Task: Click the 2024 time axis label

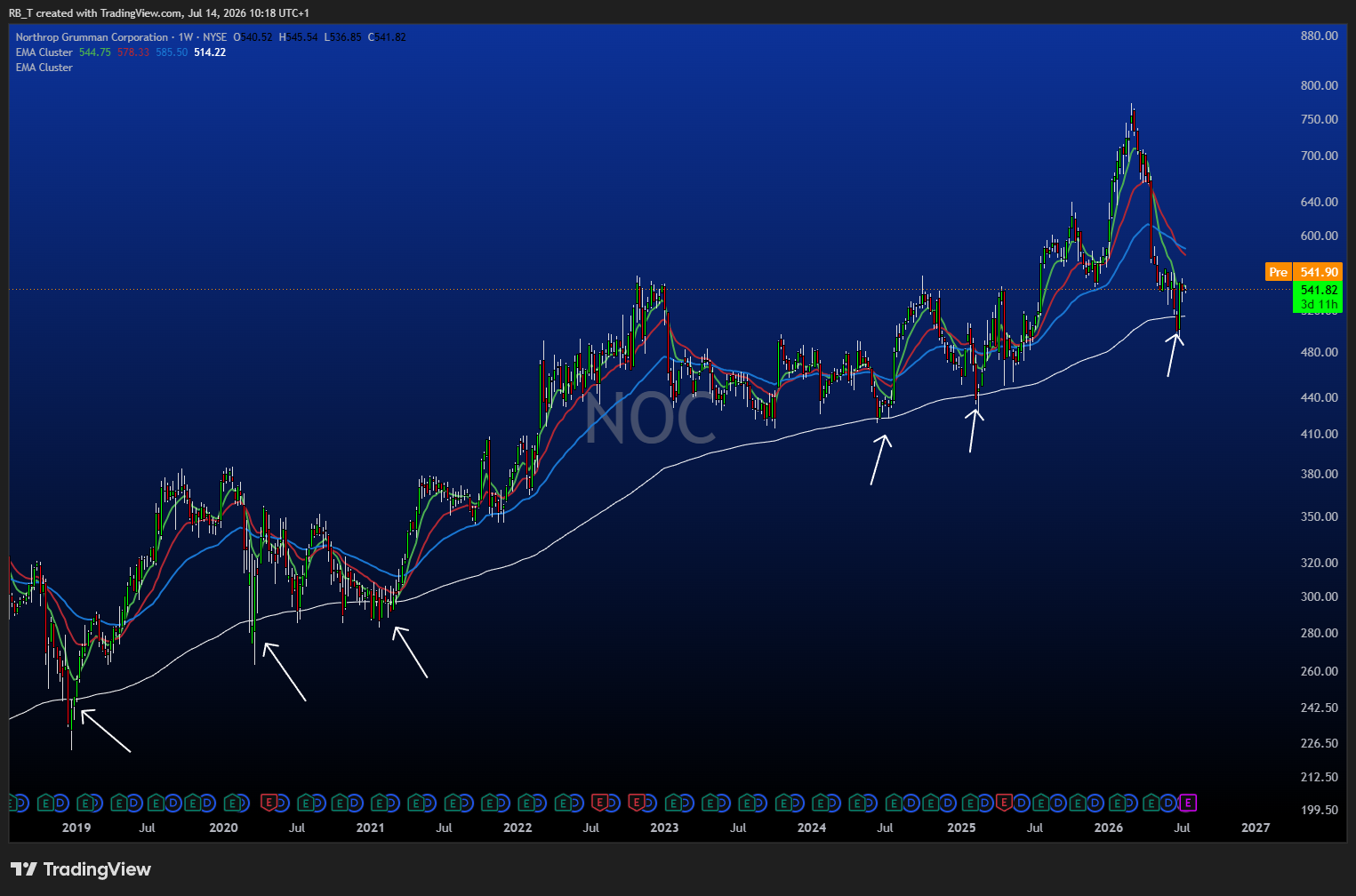Action: 811,828
